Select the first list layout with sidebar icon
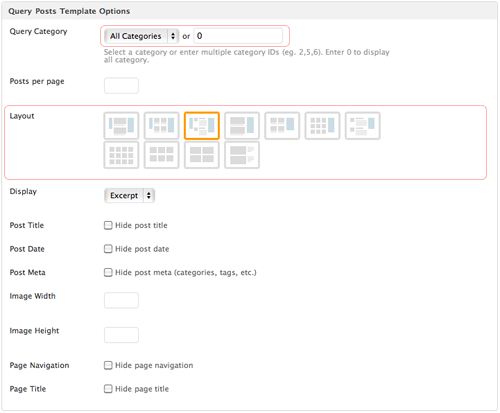Screen dimensions: 500x413 click(121, 126)
